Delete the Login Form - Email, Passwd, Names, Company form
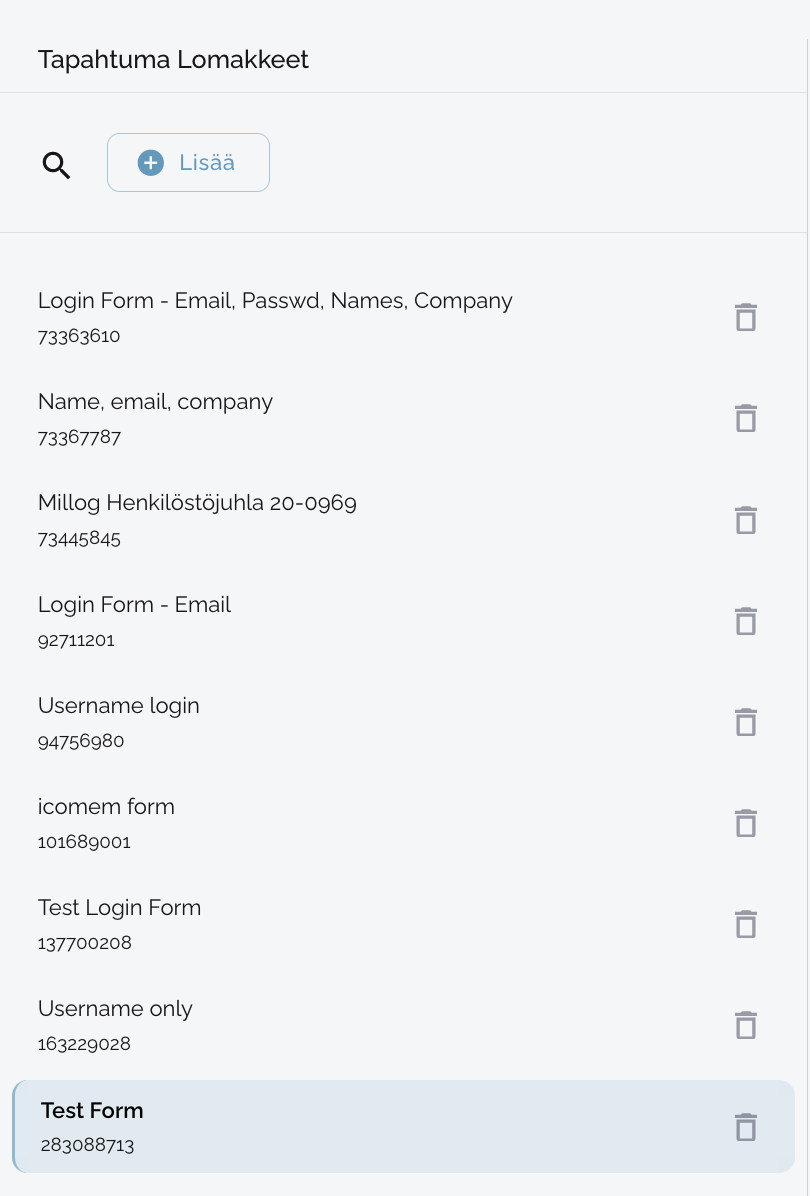Viewport: 810px width, 1196px height. [x=745, y=317]
